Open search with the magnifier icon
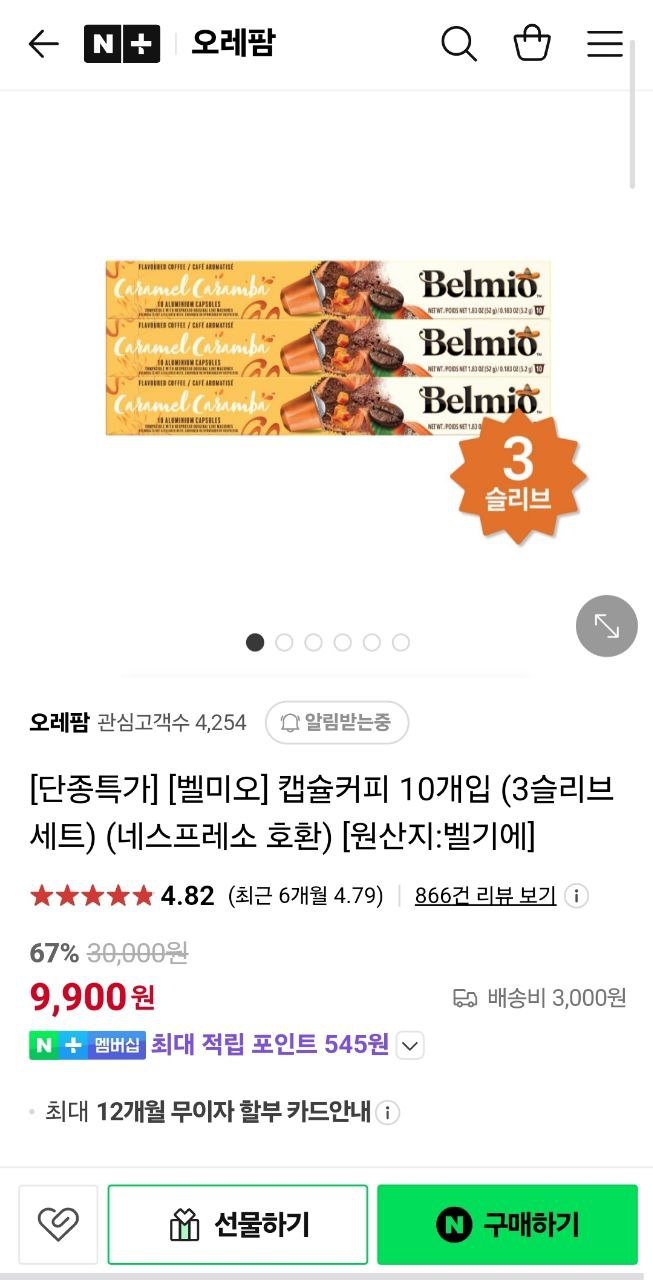The image size is (653, 1280). (459, 44)
